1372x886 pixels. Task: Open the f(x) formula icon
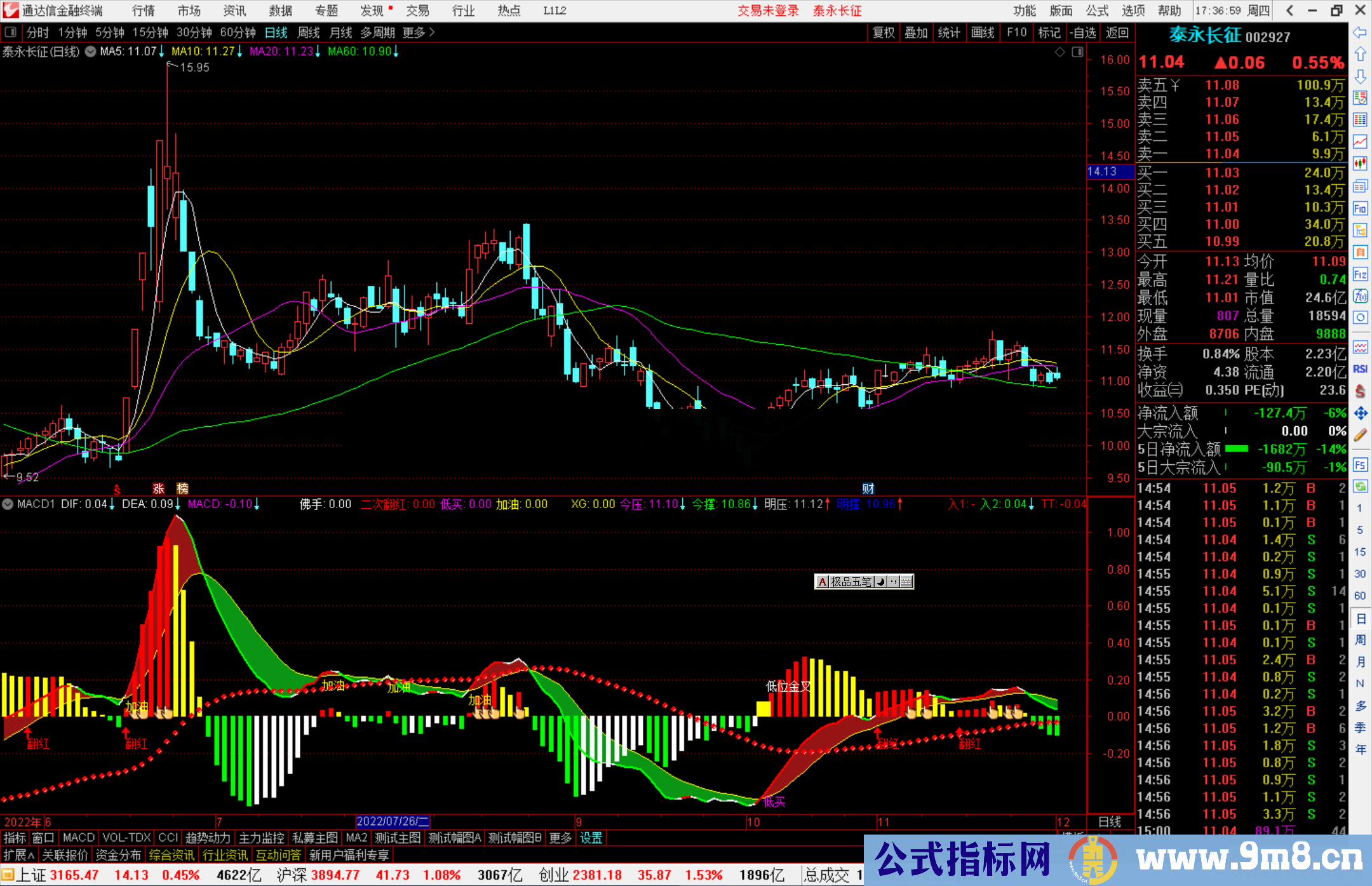[x=1360, y=296]
